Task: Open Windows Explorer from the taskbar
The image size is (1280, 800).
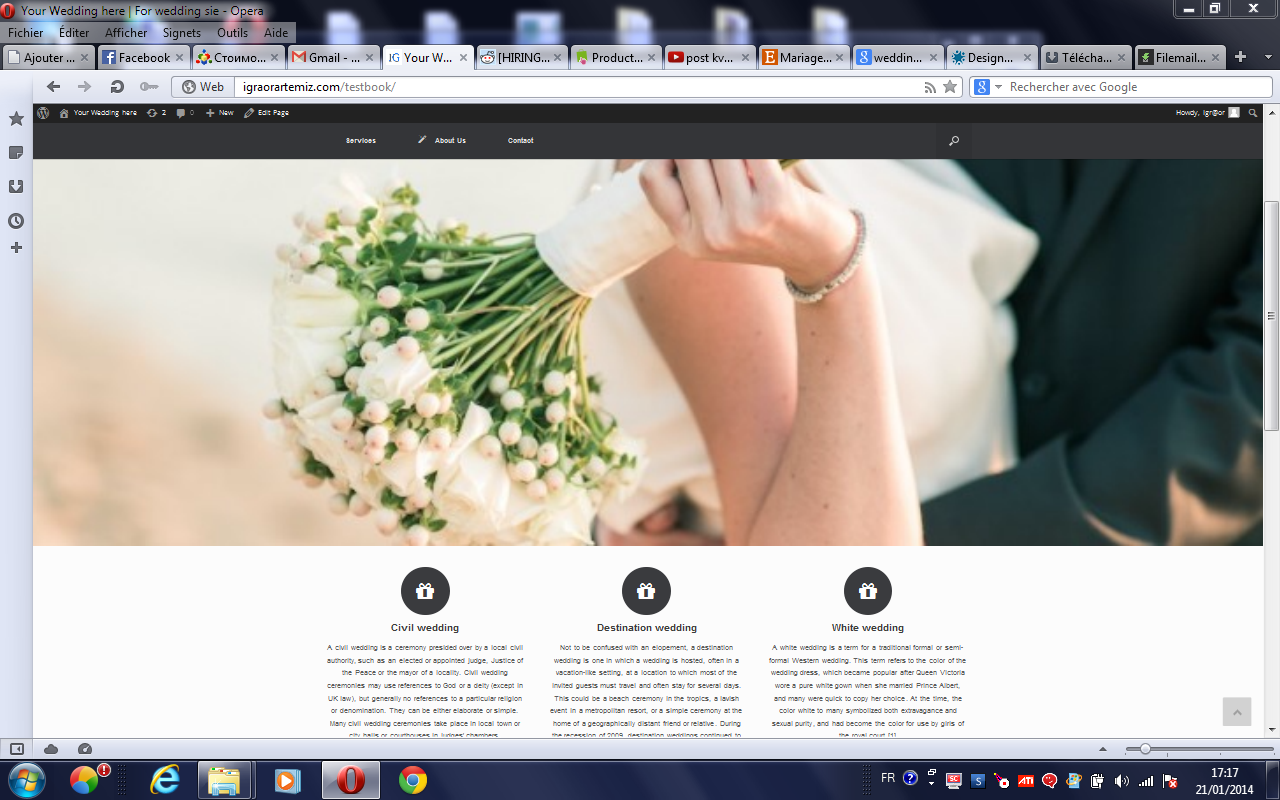Action: [x=224, y=779]
